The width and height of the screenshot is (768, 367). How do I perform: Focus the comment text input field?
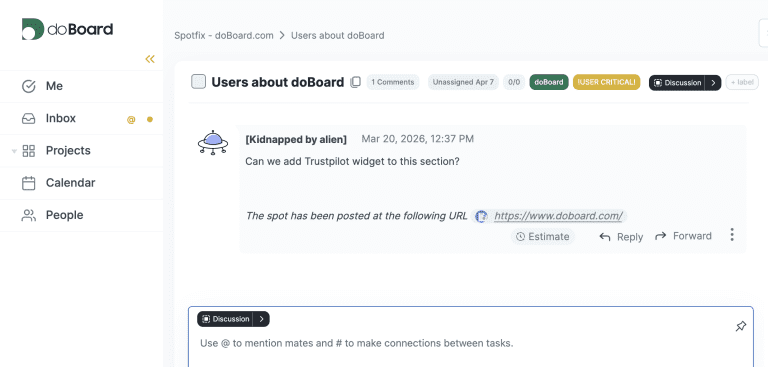[x=471, y=343]
